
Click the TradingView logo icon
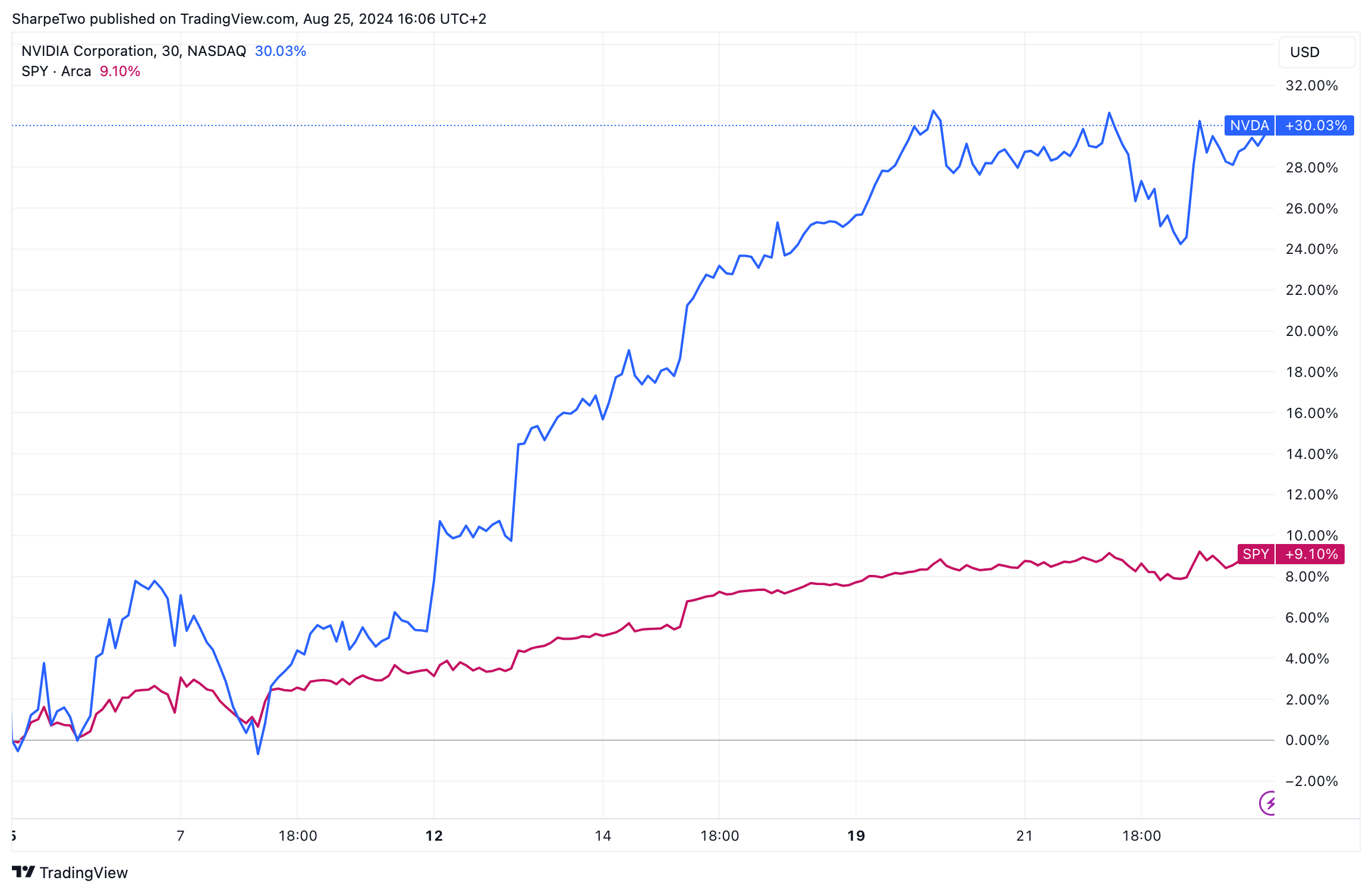tap(23, 872)
